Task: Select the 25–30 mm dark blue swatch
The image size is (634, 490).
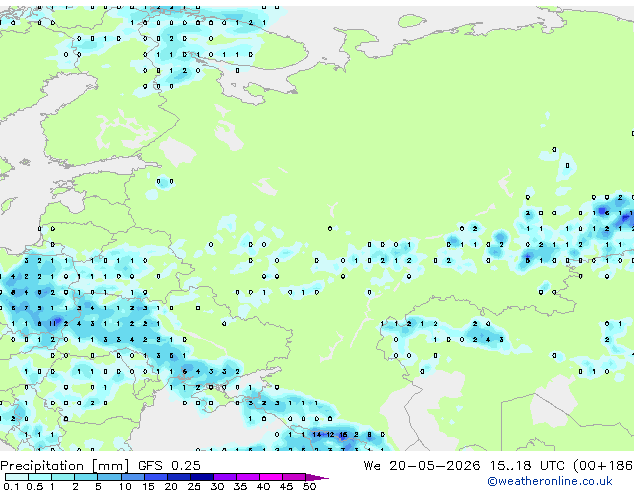Action: point(201,477)
